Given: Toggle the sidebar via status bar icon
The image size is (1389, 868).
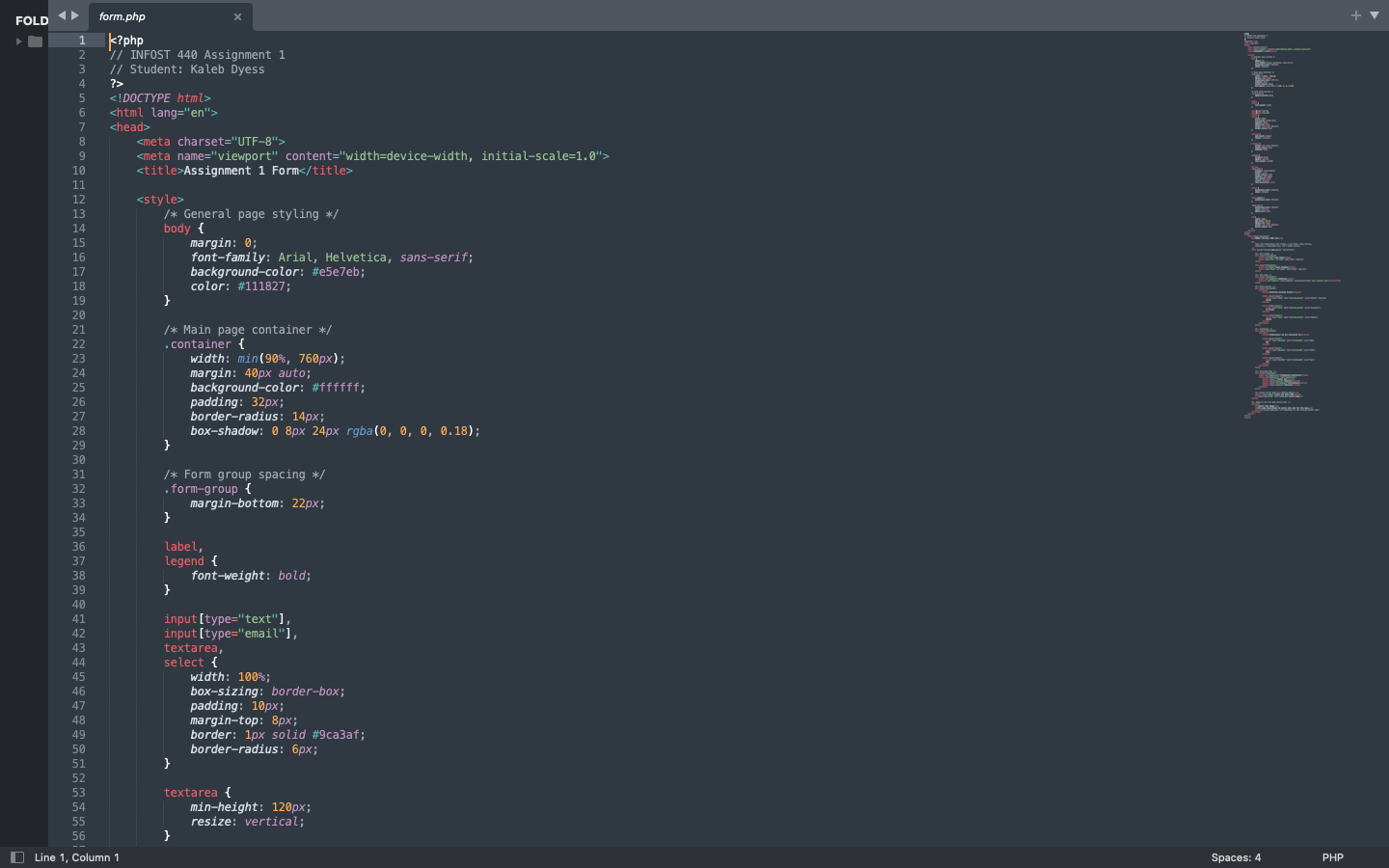Looking at the screenshot, I should coord(16,857).
